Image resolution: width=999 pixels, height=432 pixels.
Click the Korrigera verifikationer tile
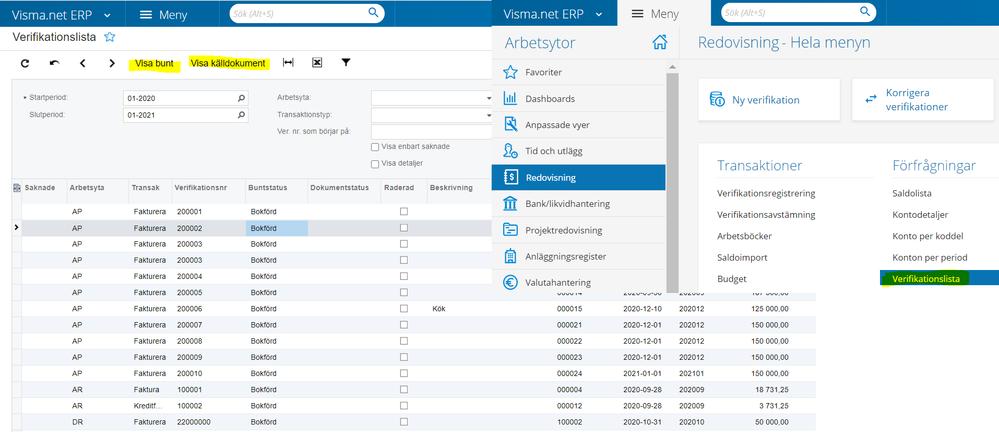[x=925, y=99]
